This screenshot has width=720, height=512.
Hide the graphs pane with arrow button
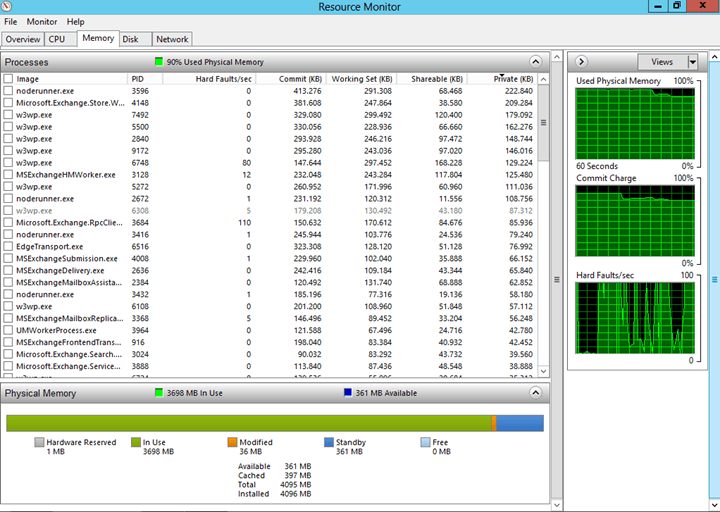581,62
